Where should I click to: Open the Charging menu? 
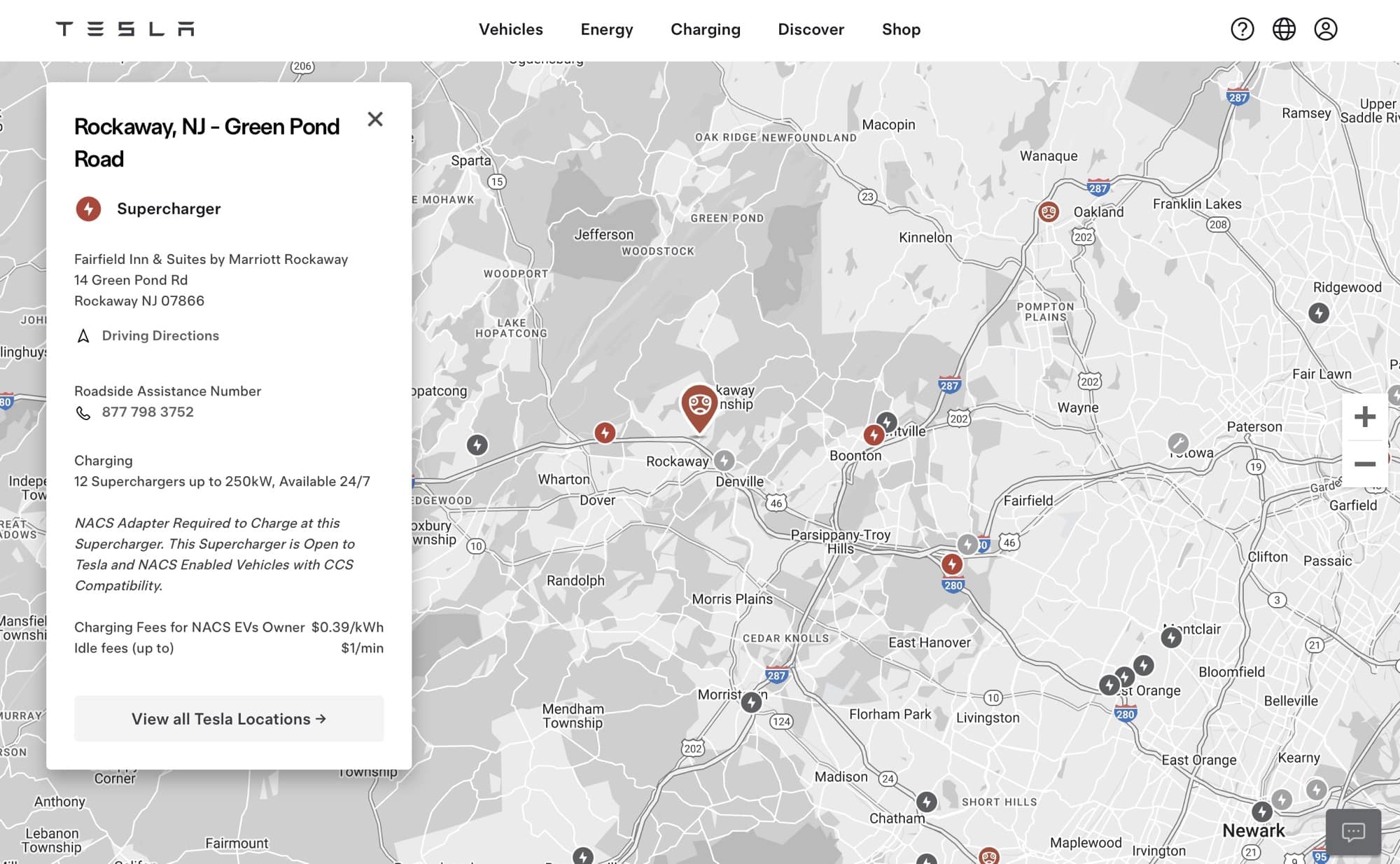(x=706, y=29)
